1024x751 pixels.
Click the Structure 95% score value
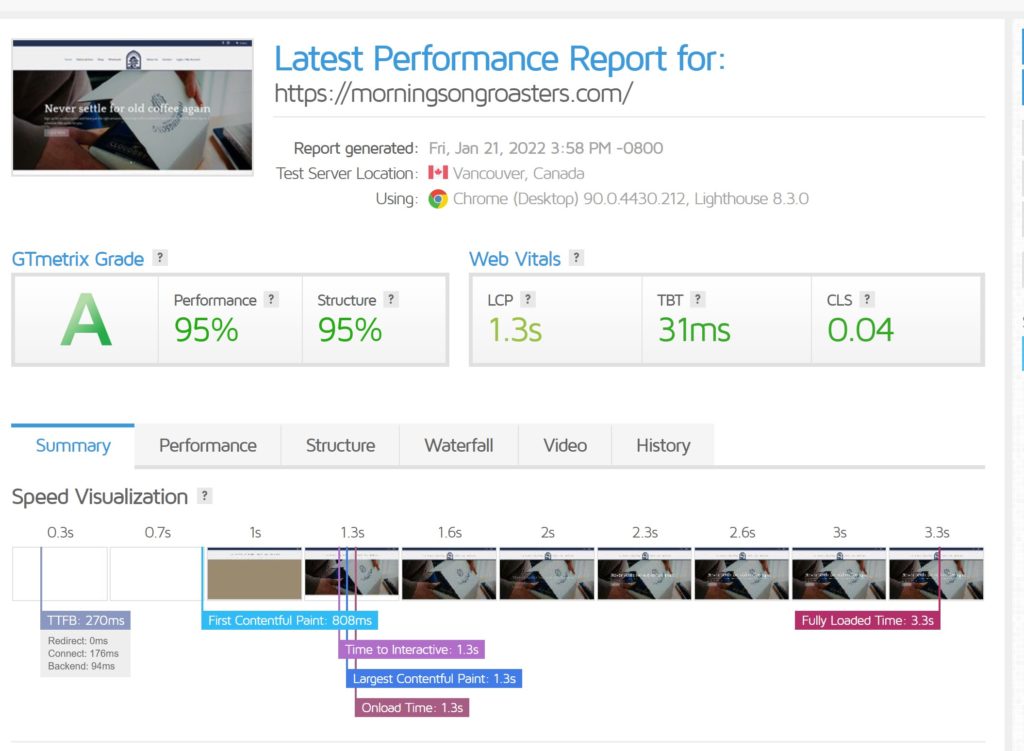pos(350,330)
